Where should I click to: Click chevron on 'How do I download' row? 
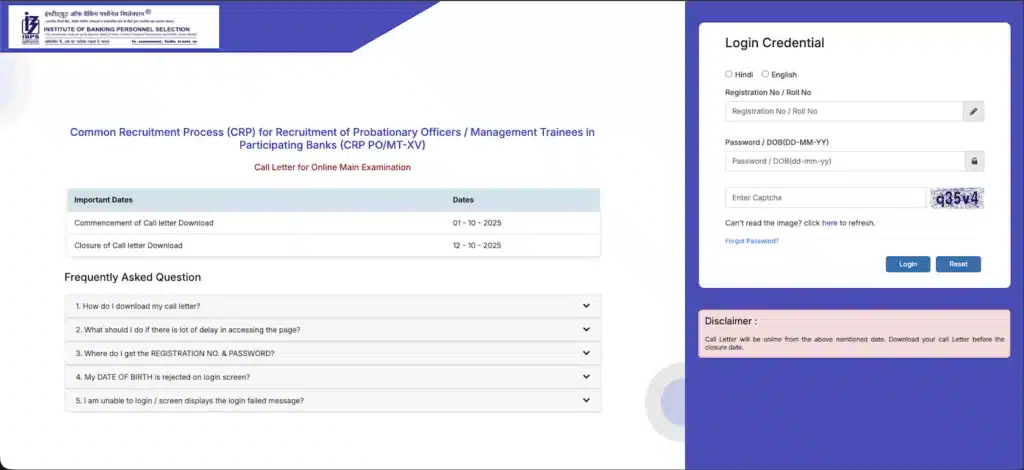(x=586, y=306)
